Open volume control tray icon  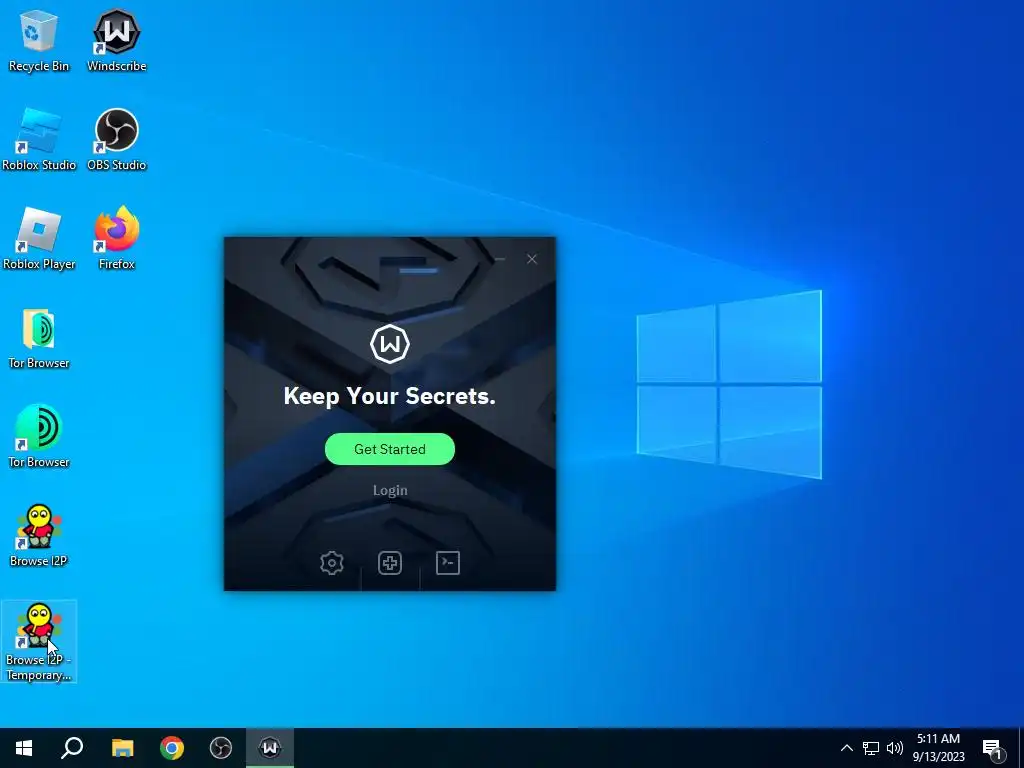click(x=895, y=748)
